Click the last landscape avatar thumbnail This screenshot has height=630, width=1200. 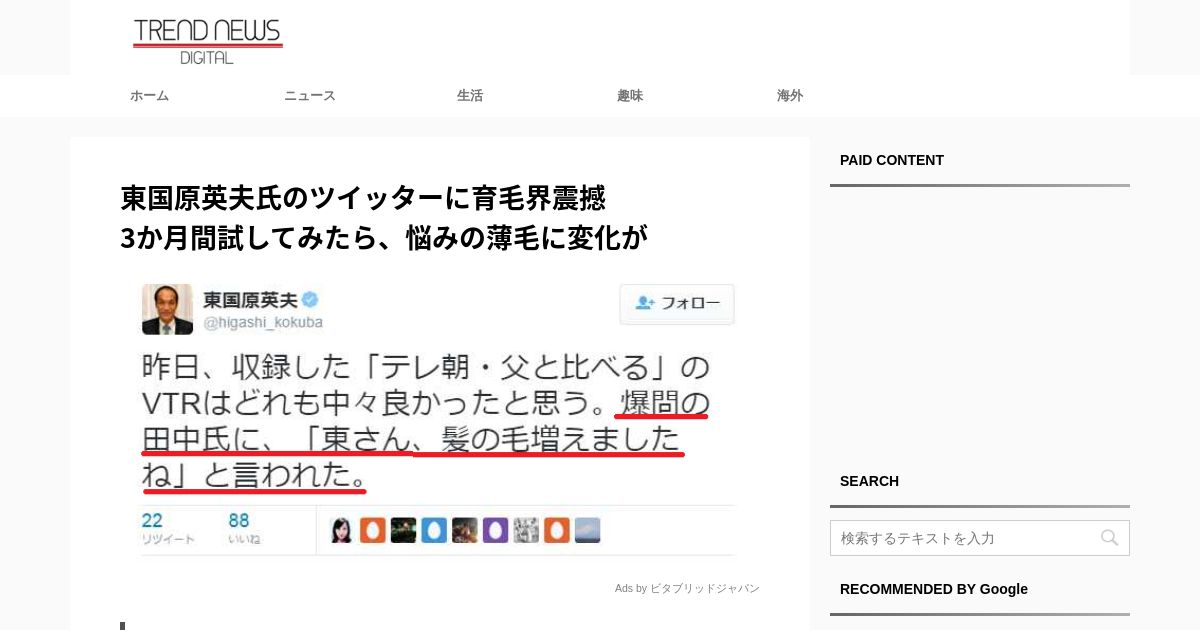tap(587, 530)
